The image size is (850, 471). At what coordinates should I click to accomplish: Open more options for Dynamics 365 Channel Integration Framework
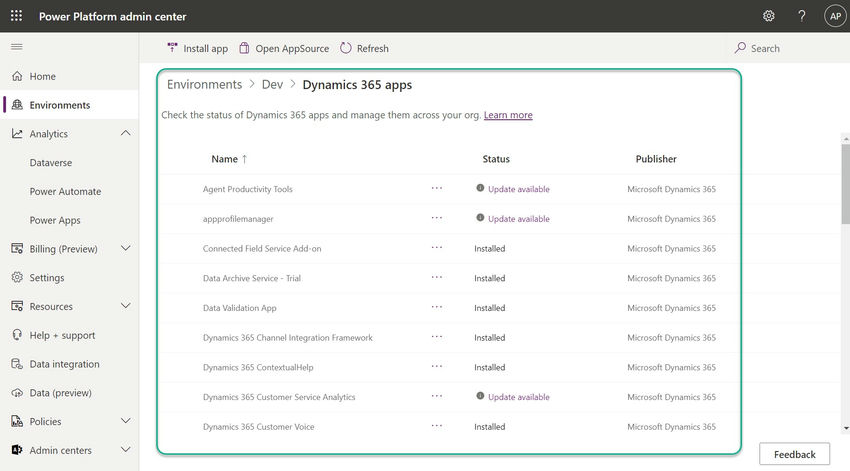(437, 337)
